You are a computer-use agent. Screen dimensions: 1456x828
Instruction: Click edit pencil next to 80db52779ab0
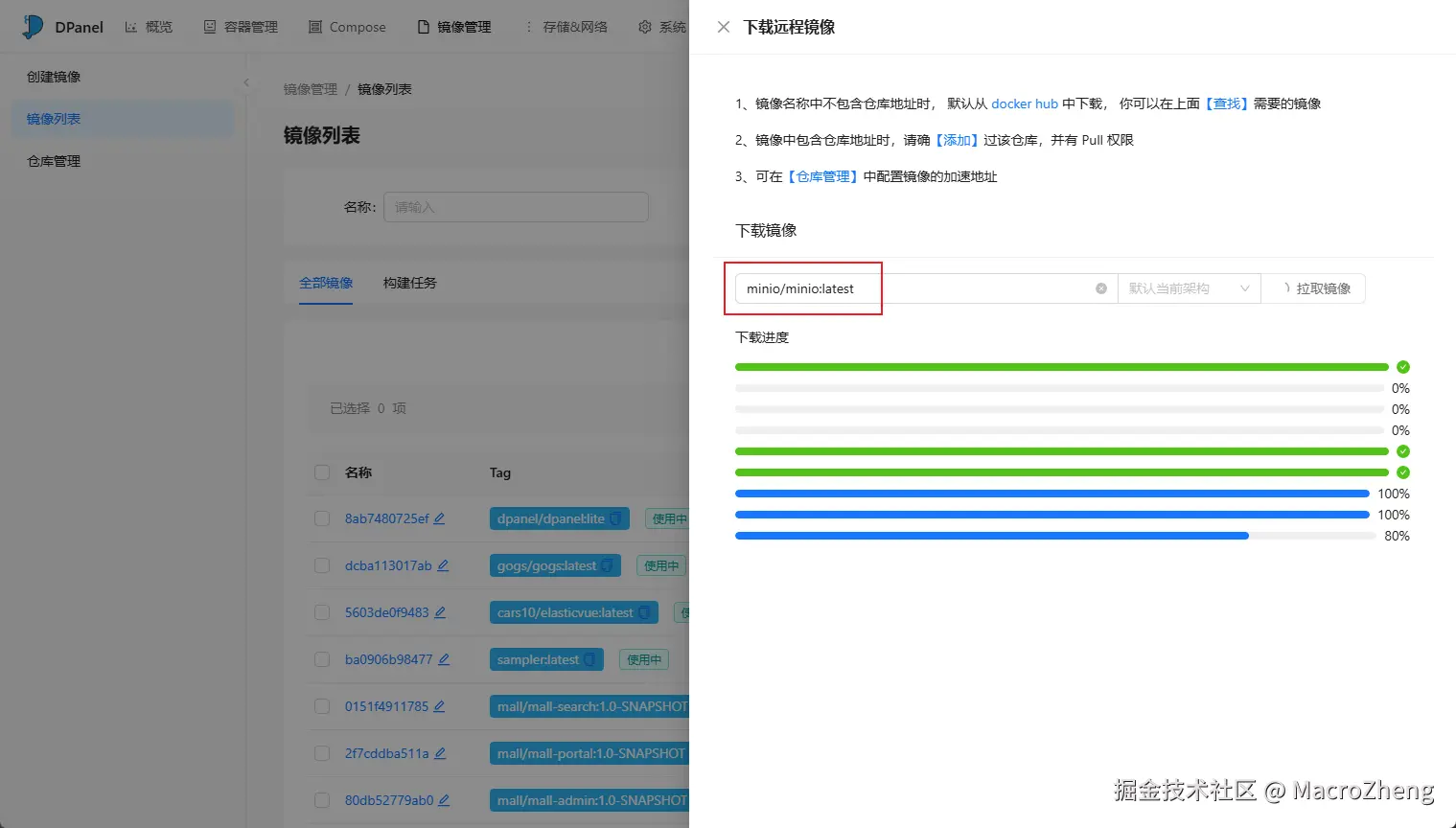444,800
